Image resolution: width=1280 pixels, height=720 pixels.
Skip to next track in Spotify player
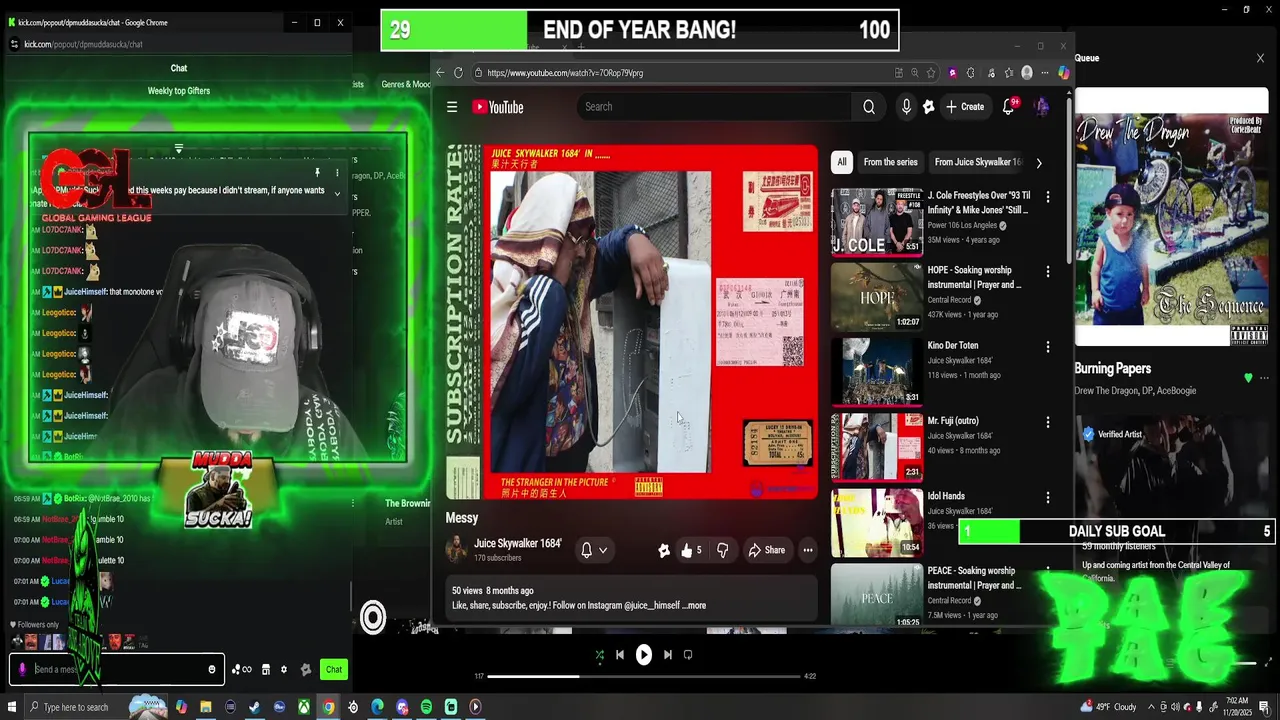668,655
